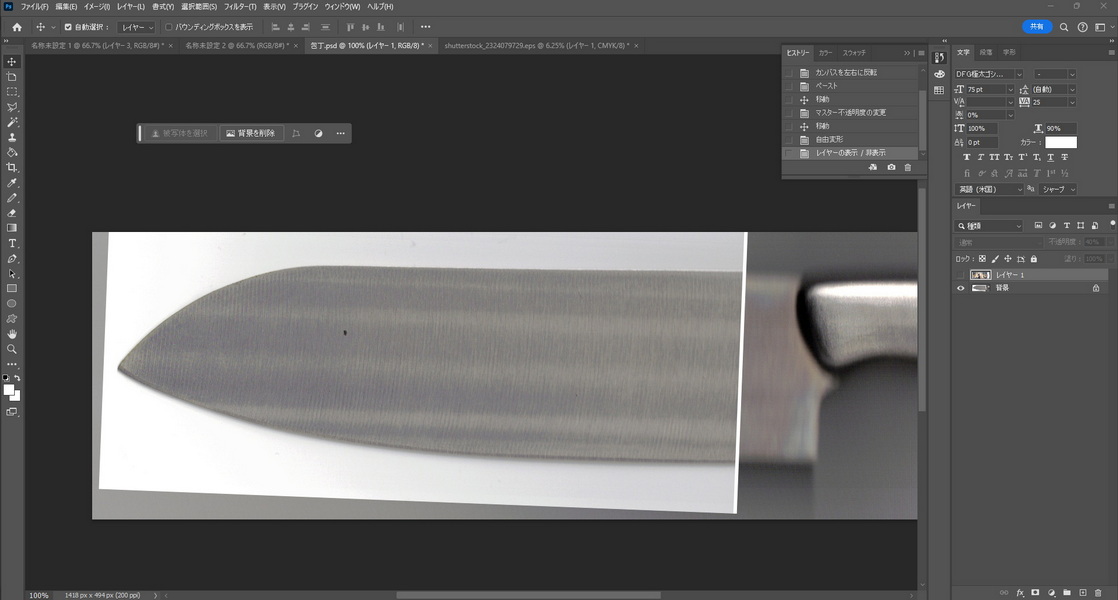Click the blue 共有 share button
This screenshot has height=600, width=1118.
coord(1037,27)
